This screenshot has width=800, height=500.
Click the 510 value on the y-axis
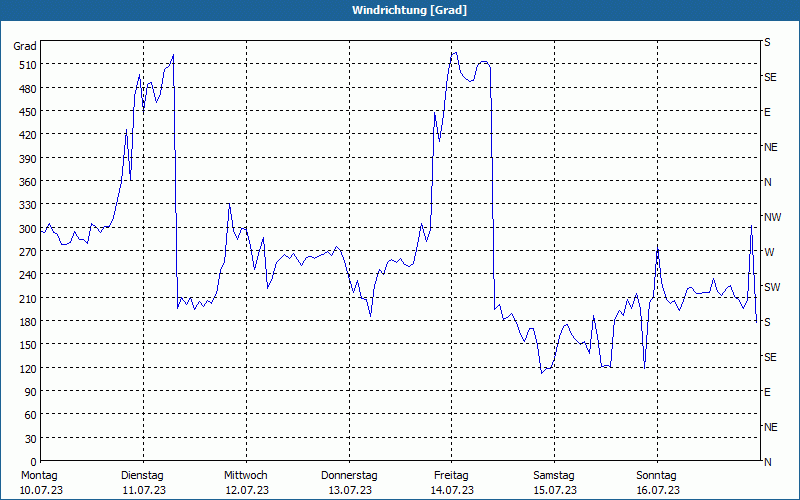pyautogui.click(x=26, y=65)
